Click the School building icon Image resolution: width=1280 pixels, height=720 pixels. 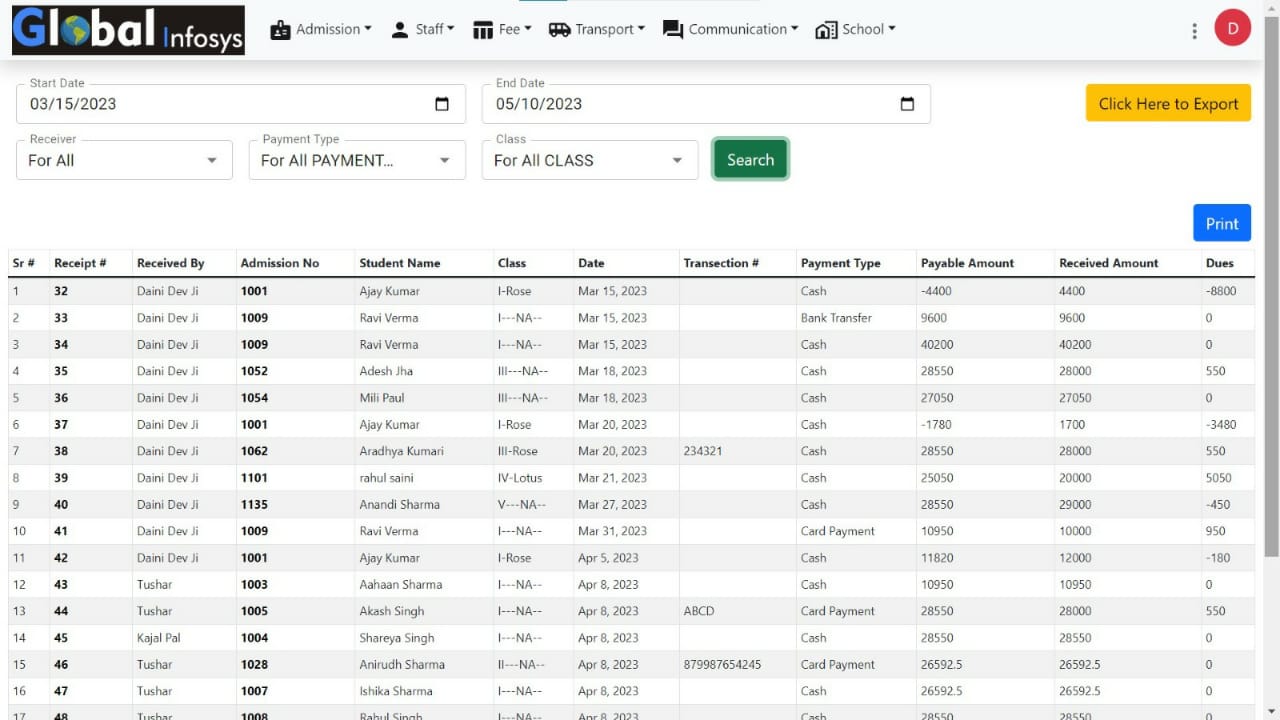pyautogui.click(x=826, y=30)
